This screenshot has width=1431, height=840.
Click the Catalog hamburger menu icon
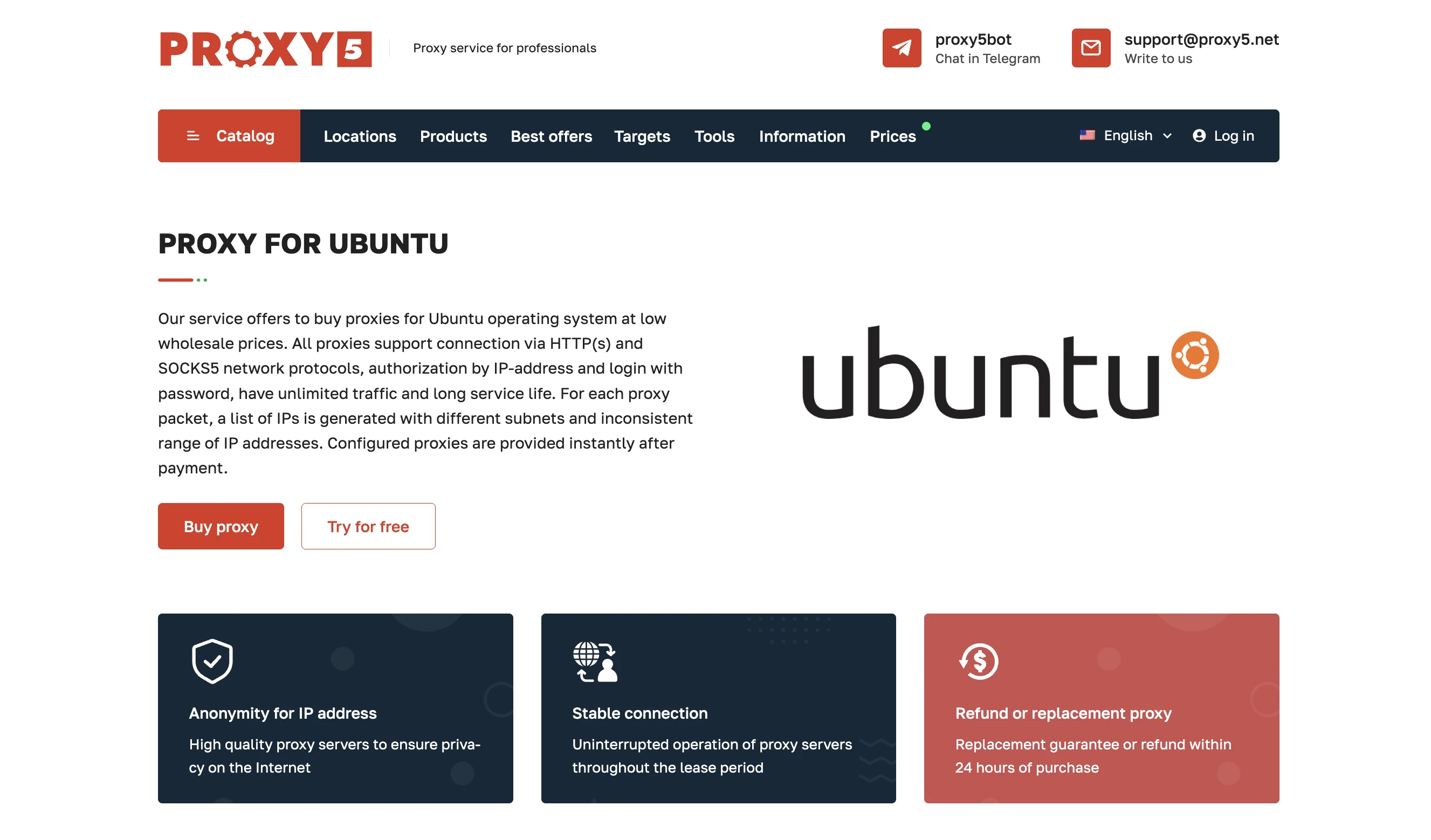(x=193, y=136)
